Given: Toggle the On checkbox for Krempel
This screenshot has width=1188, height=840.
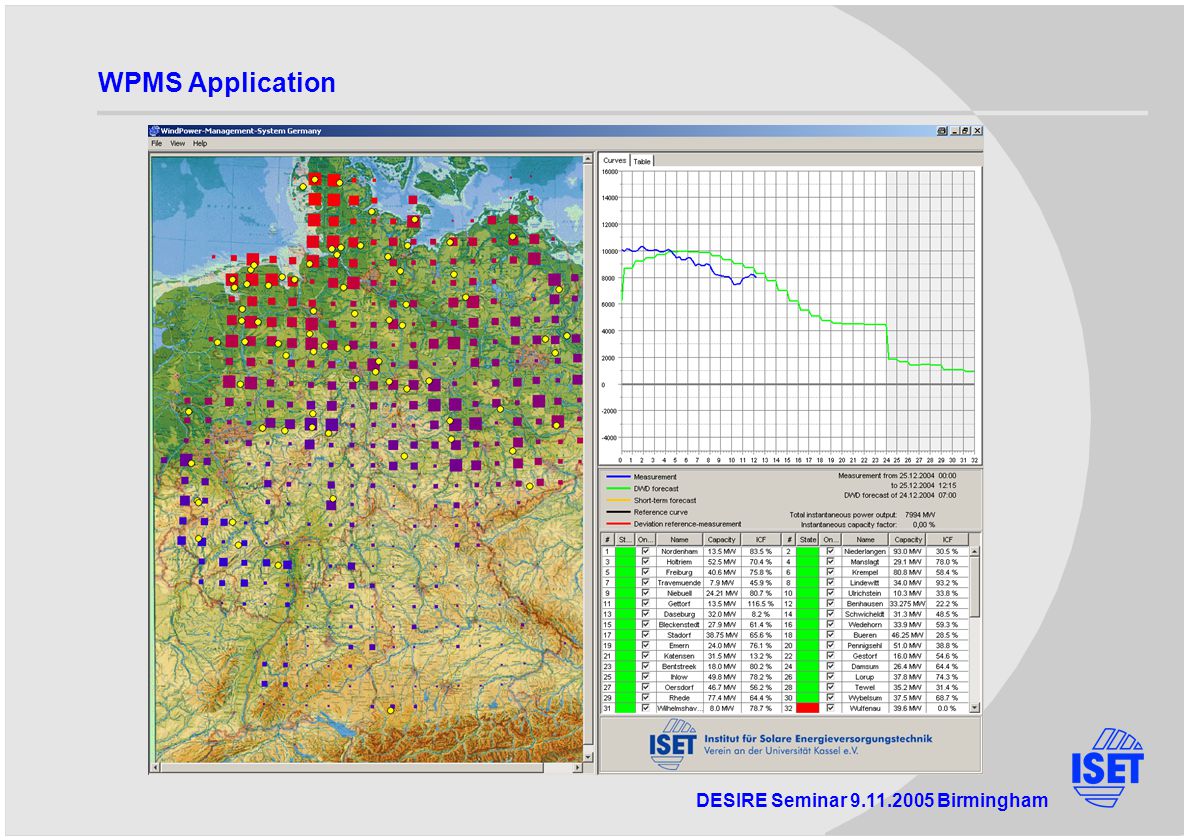Looking at the screenshot, I should [830, 573].
